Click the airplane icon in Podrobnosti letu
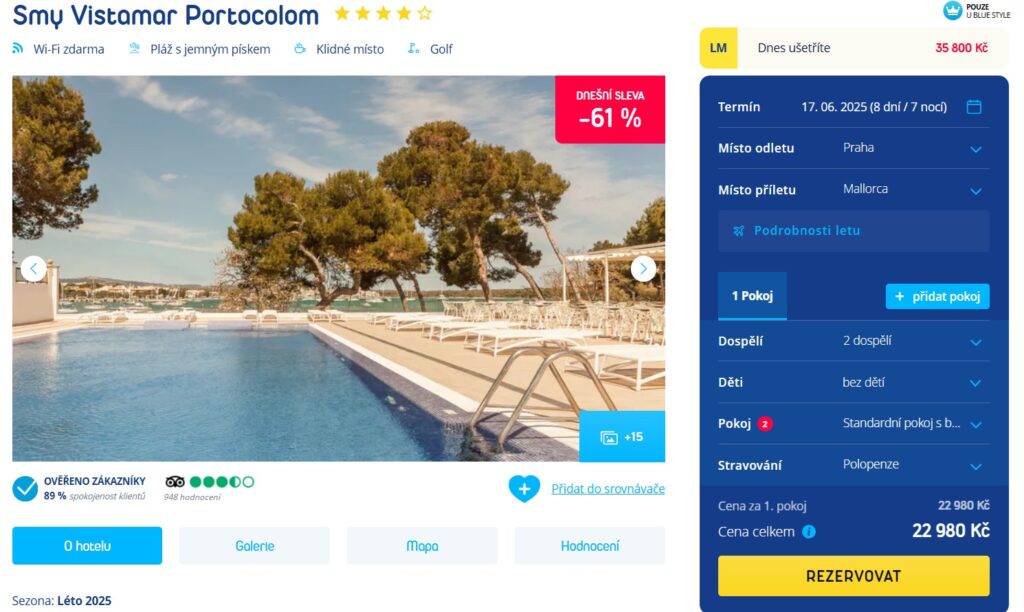The height and width of the screenshot is (612, 1024). coord(739,231)
